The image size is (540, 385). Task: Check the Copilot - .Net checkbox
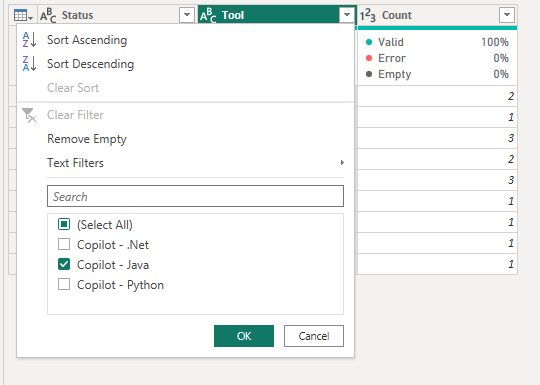pos(64,244)
